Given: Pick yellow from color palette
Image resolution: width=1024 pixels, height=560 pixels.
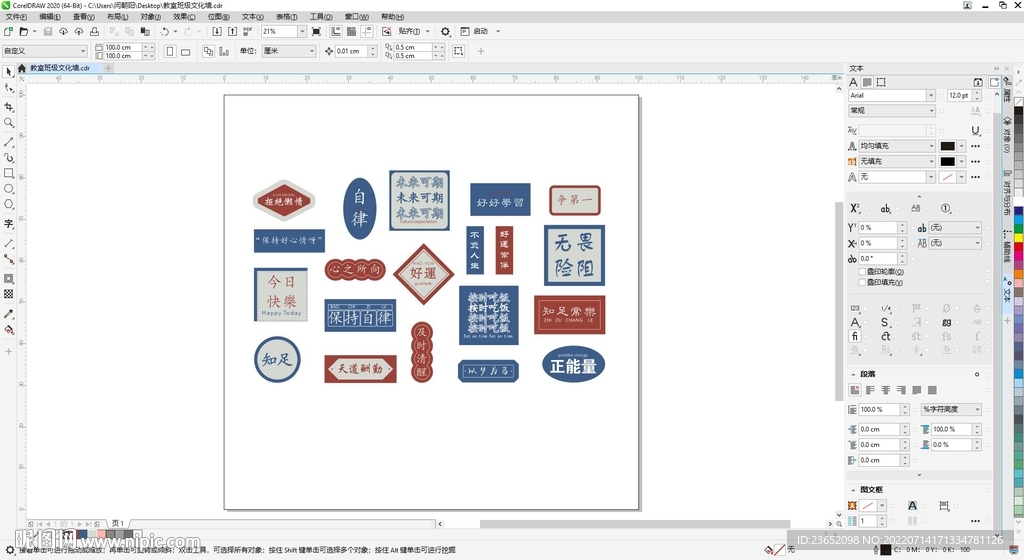Looking at the screenshot, I should tap(1018, 236).
